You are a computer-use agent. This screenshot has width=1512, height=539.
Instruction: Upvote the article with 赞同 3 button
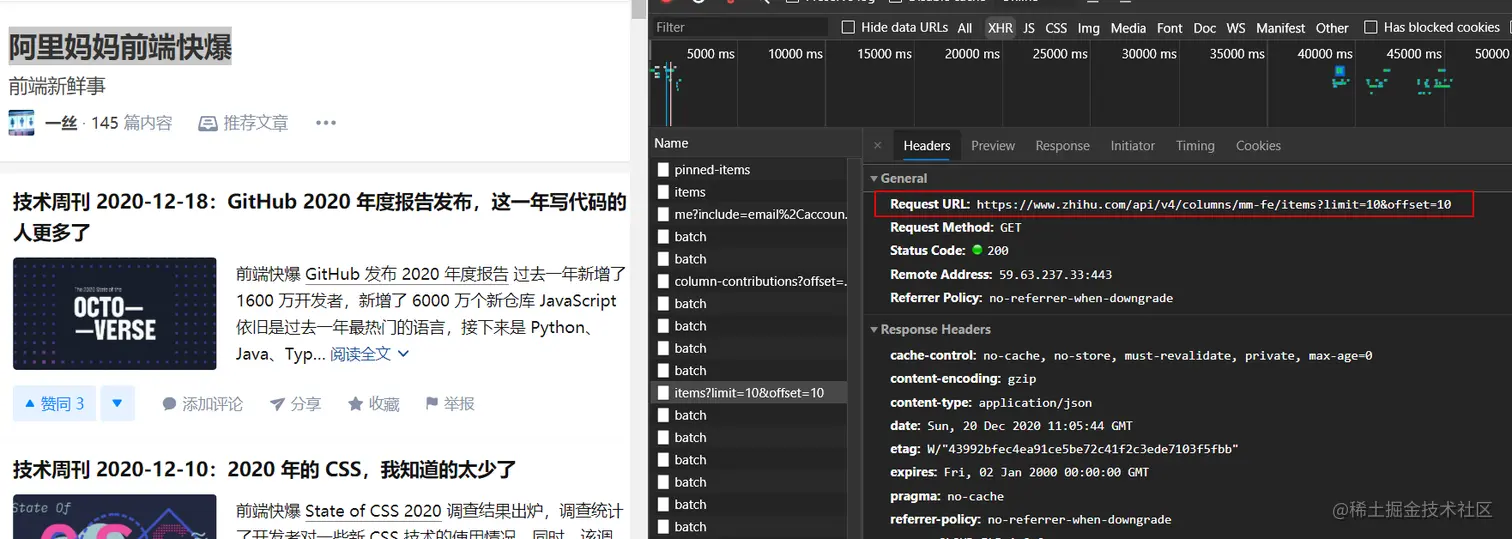pos(55,403)
